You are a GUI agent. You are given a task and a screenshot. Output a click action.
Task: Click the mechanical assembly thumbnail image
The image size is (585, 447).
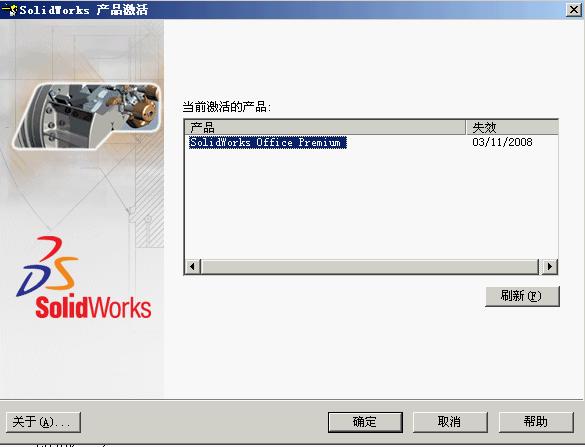coord(87,116)
